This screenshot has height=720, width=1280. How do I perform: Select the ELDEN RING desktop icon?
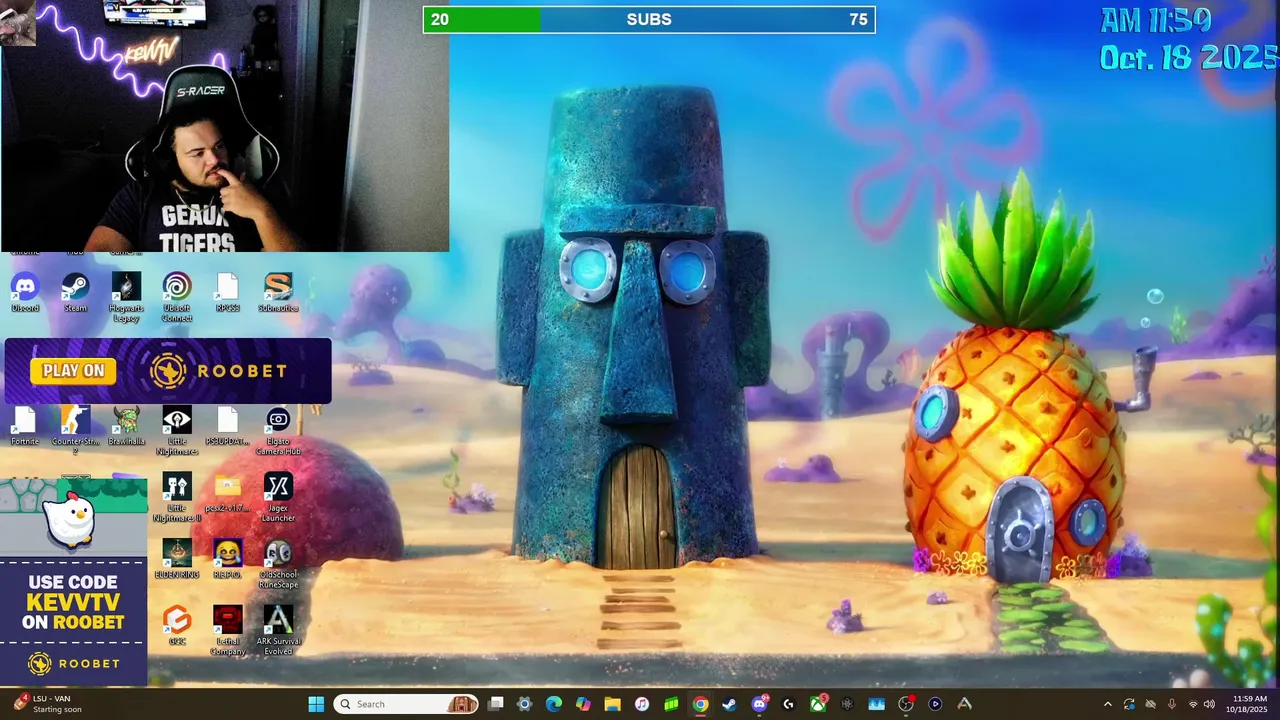(x=177, y=559)
